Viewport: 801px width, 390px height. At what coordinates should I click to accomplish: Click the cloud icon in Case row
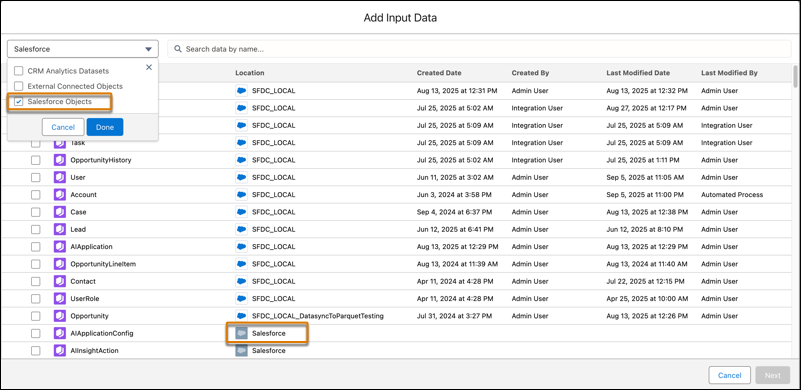241,212
